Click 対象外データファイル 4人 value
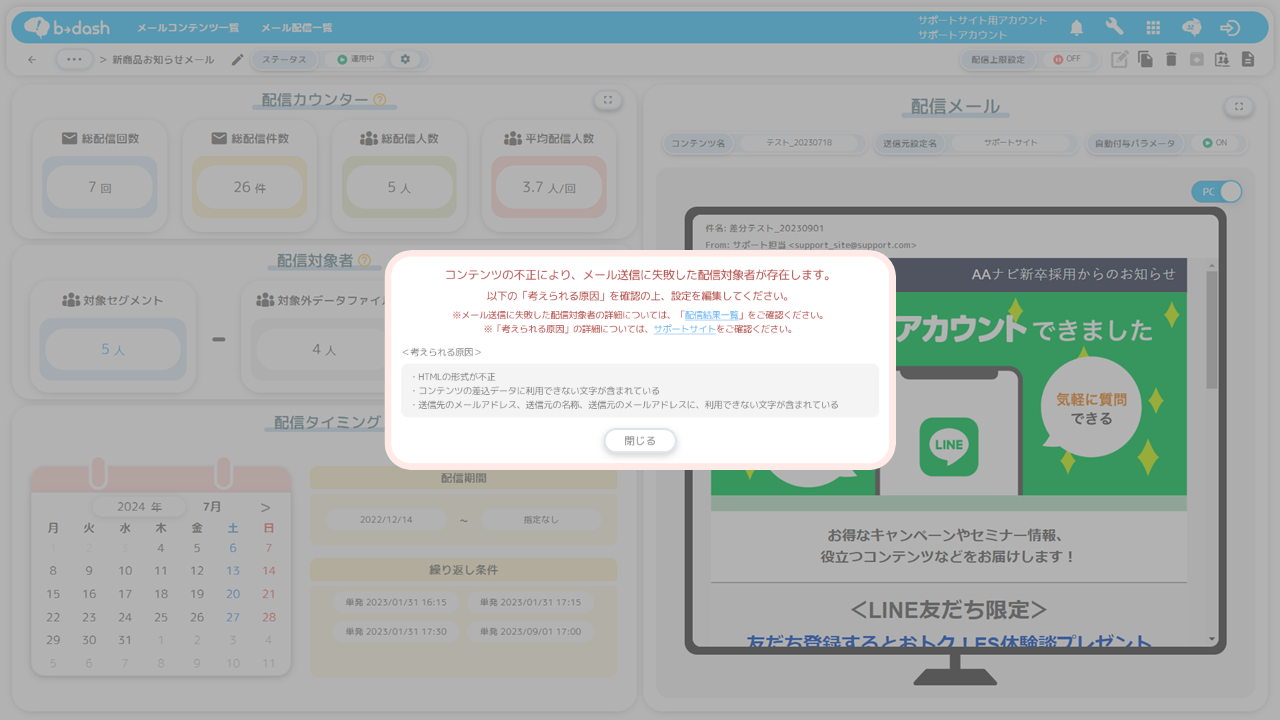The width and height of the screenshot is (1280, 720). (x=324, y=350)
